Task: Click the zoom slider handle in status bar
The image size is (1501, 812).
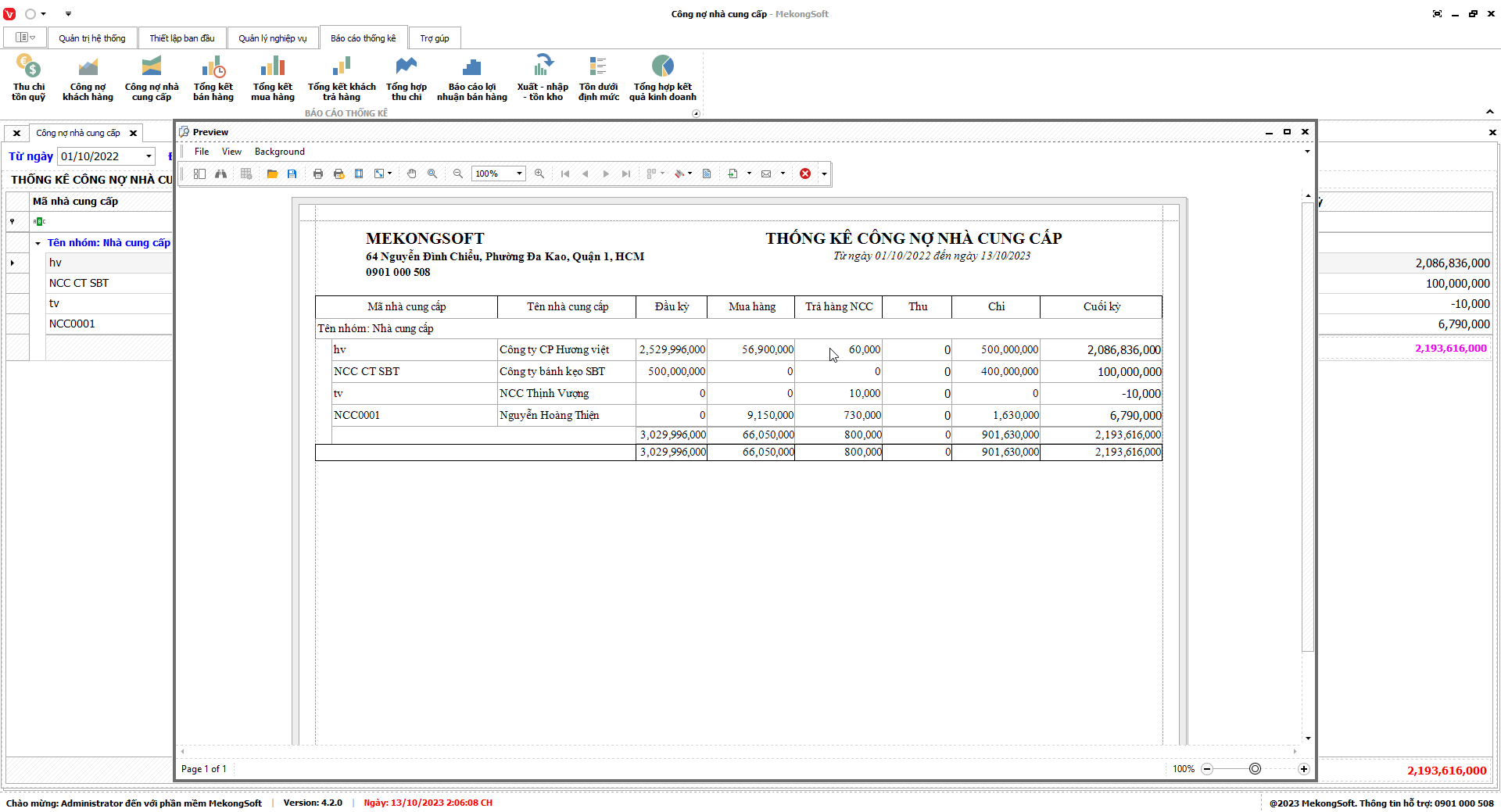Action: click(x=1255, y=769)
